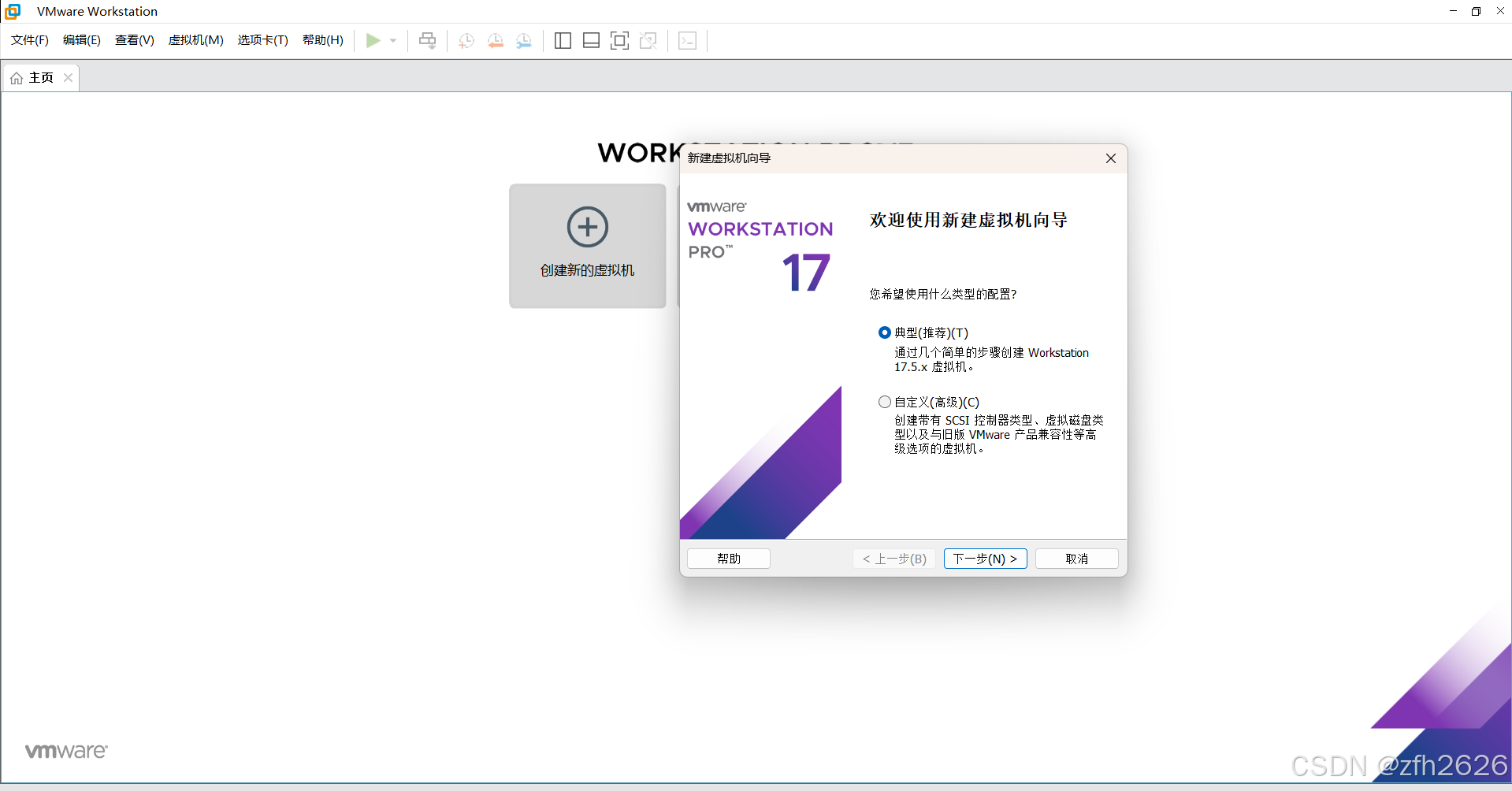Open the 编辑(E) menu
Viewport: 1512px width, 791px height.
(82, 40)
